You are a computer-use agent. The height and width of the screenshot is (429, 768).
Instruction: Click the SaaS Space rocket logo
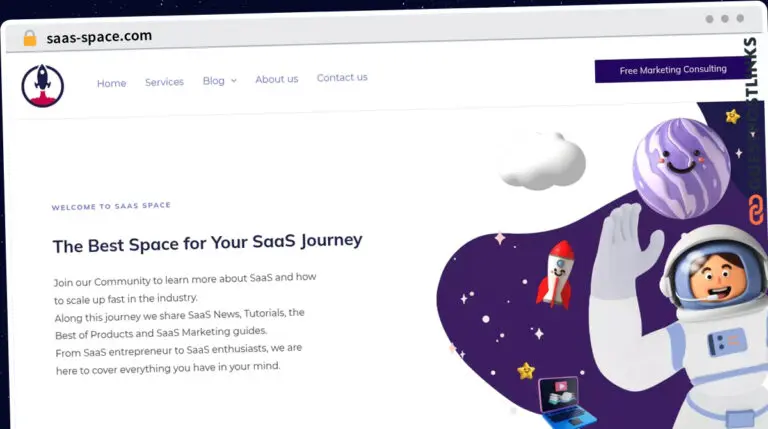click(x=43, y=85)
